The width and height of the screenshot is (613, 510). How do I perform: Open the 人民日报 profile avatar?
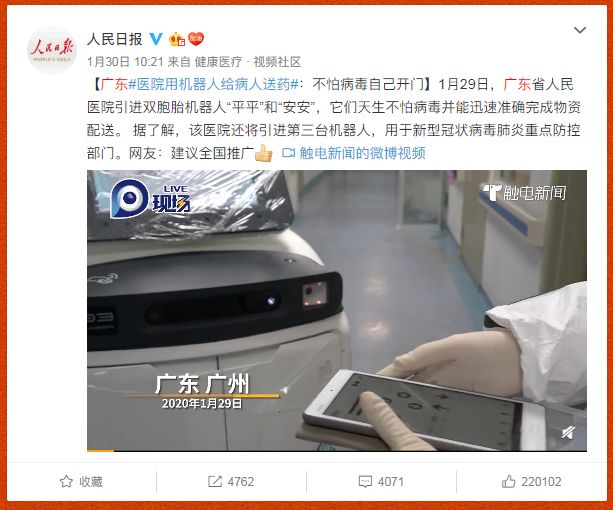tap(52, 50)
